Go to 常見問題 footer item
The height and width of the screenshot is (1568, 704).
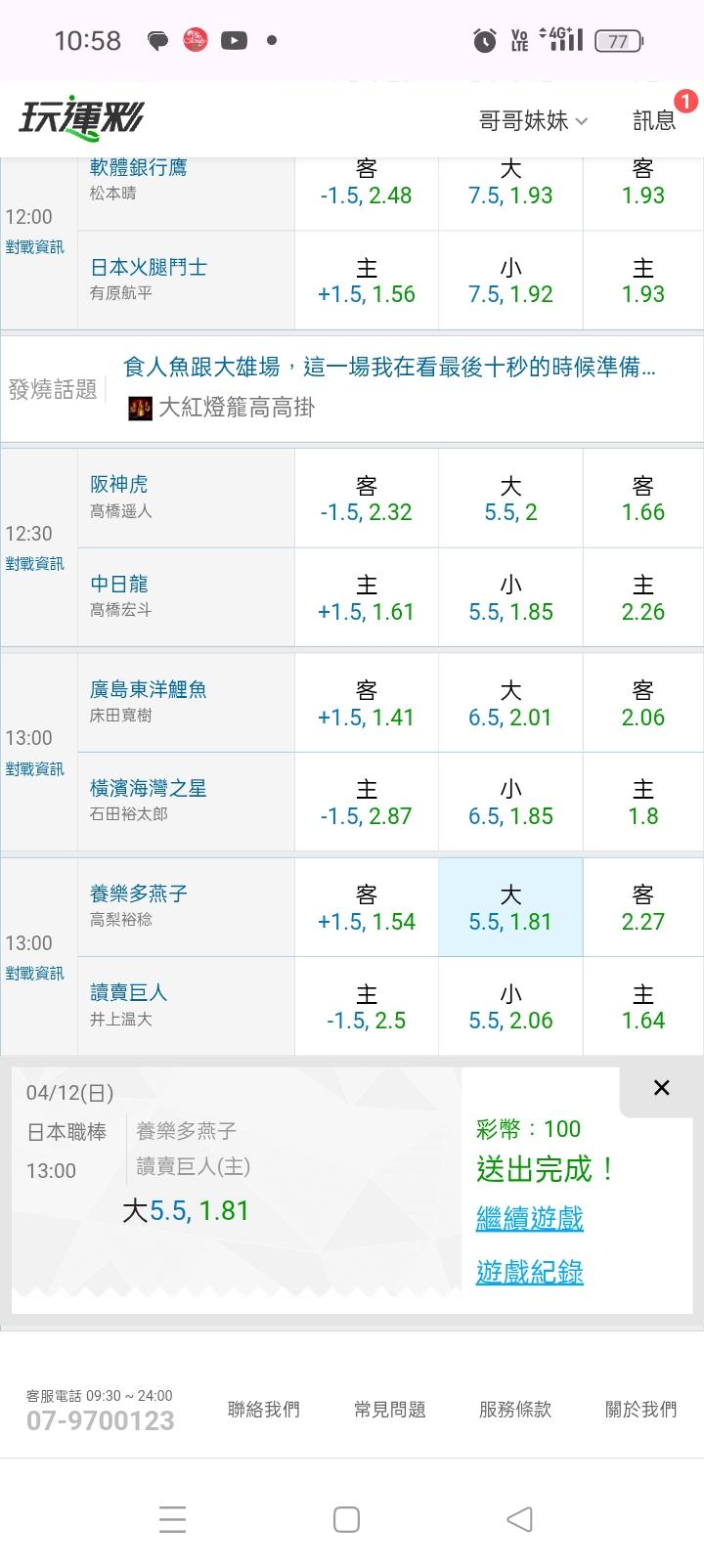pos(389,1409)
